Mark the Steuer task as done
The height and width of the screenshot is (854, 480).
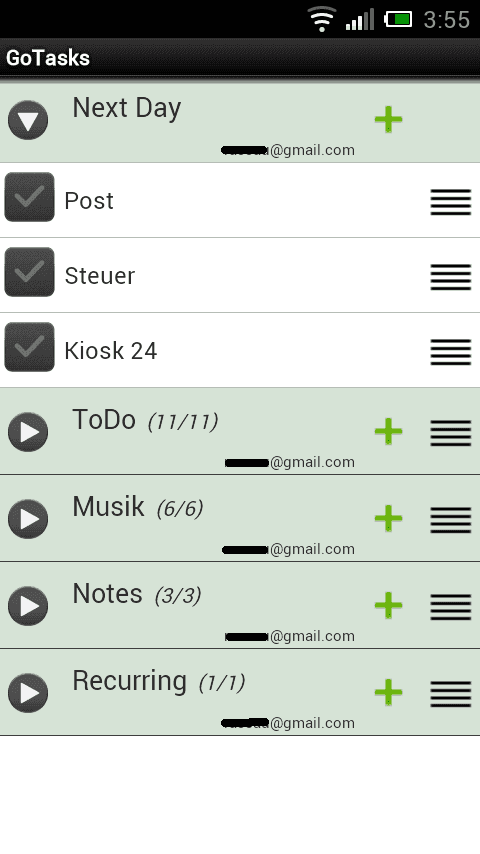29,272
